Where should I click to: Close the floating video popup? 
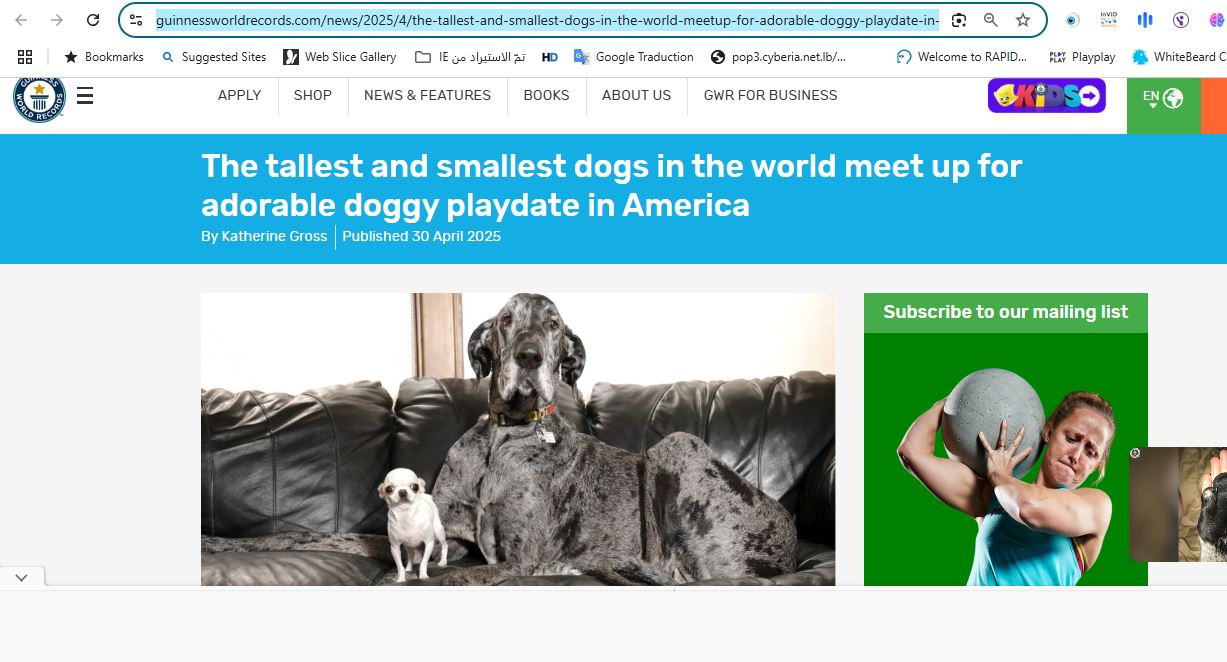tap(1135, 453)
